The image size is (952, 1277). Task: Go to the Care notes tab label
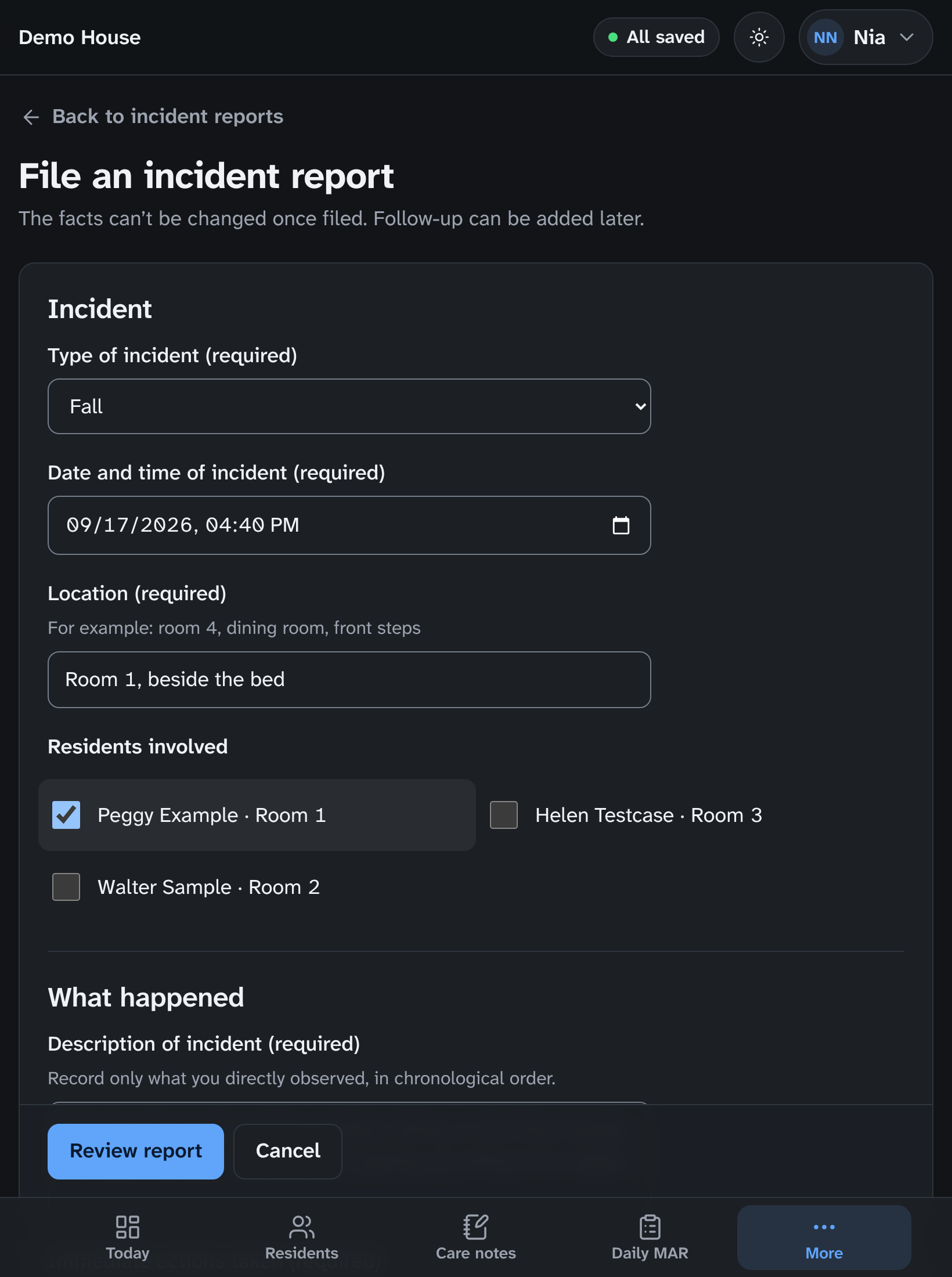click(x=476, y=1253)
